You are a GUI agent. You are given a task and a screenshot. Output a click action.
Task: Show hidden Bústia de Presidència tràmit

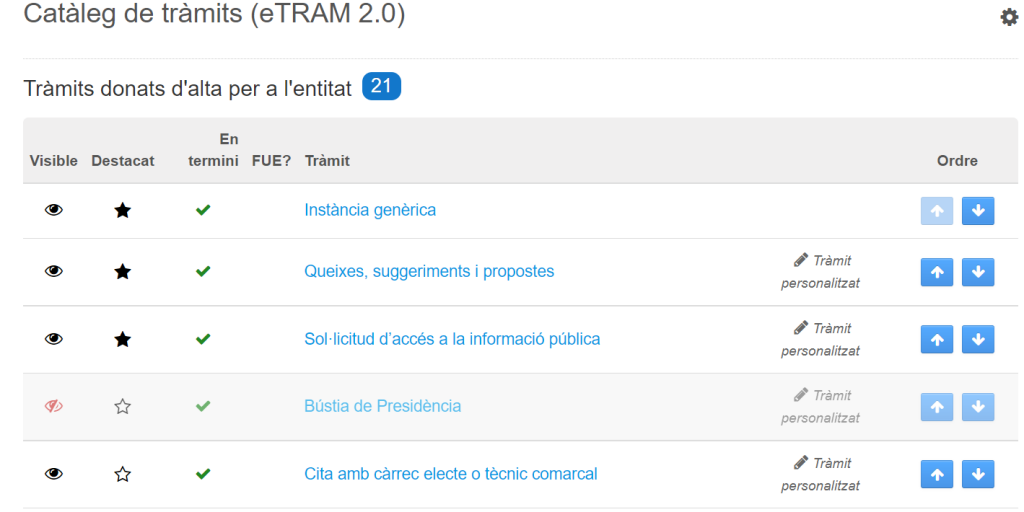54,406
